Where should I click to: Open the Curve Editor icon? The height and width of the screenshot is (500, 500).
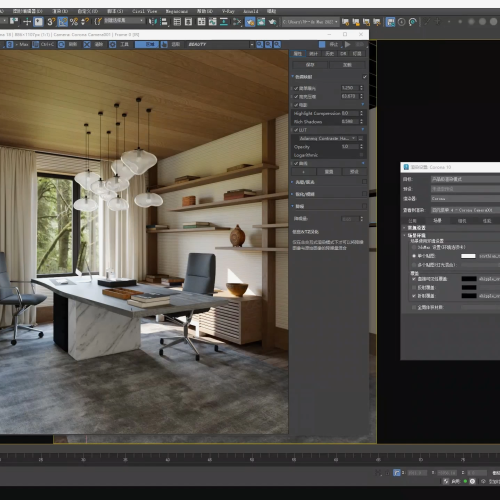tap(213, 22)
